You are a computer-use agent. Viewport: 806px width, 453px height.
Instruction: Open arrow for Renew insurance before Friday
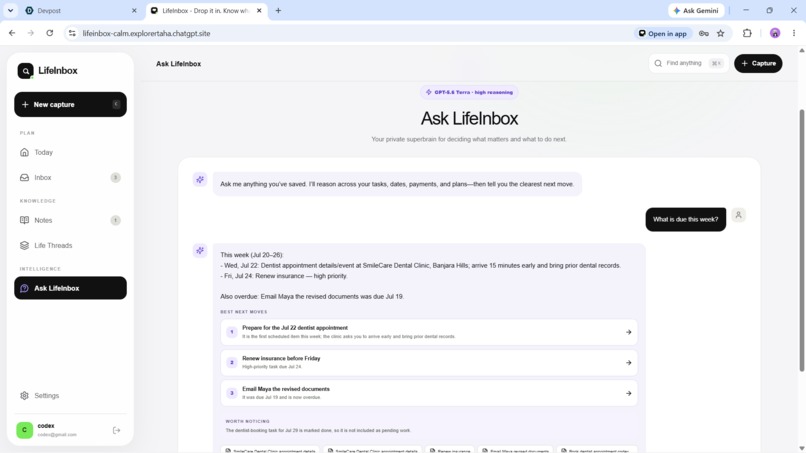coord(628,363)
